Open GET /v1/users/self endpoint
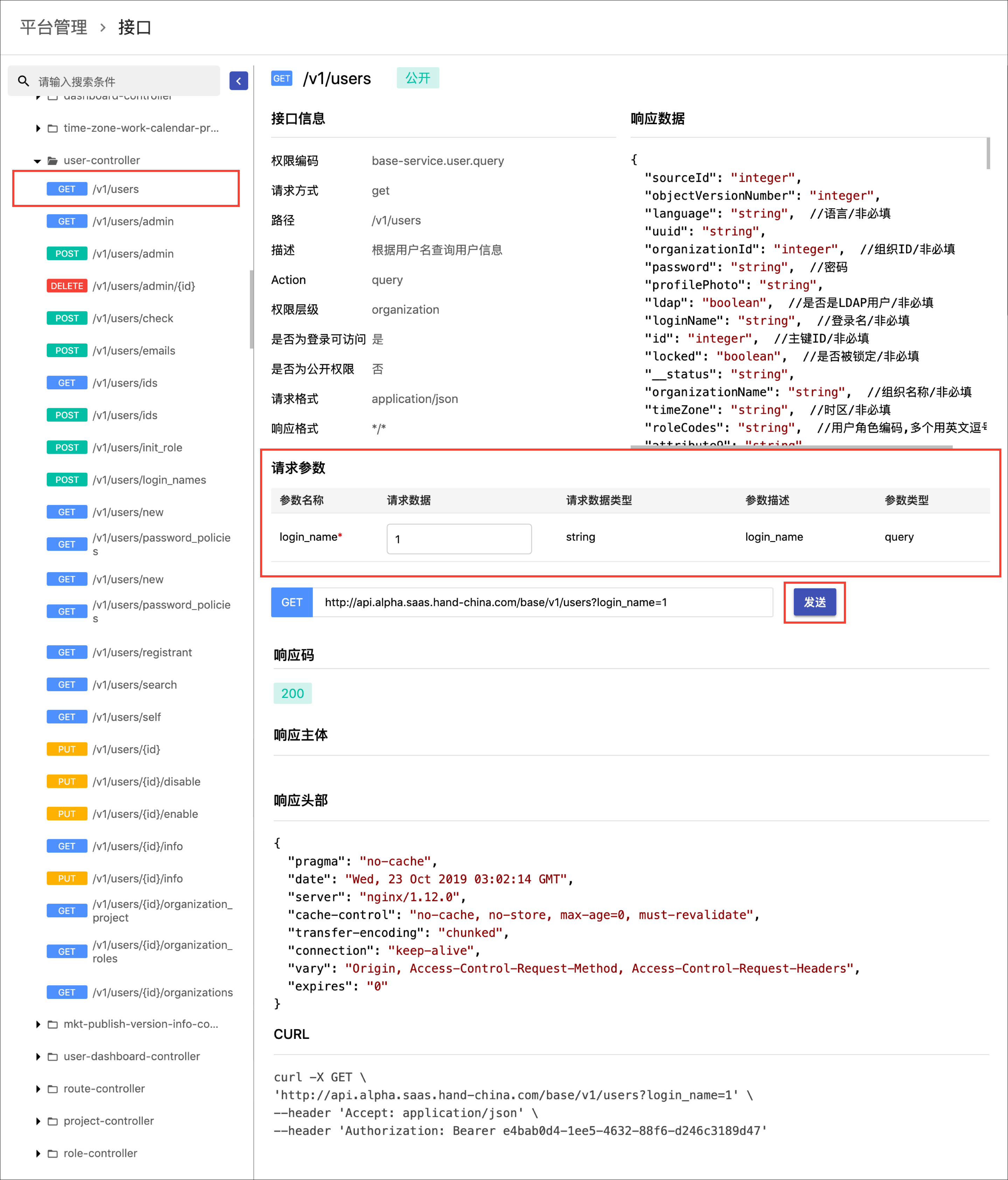 [x=126, y=717]
